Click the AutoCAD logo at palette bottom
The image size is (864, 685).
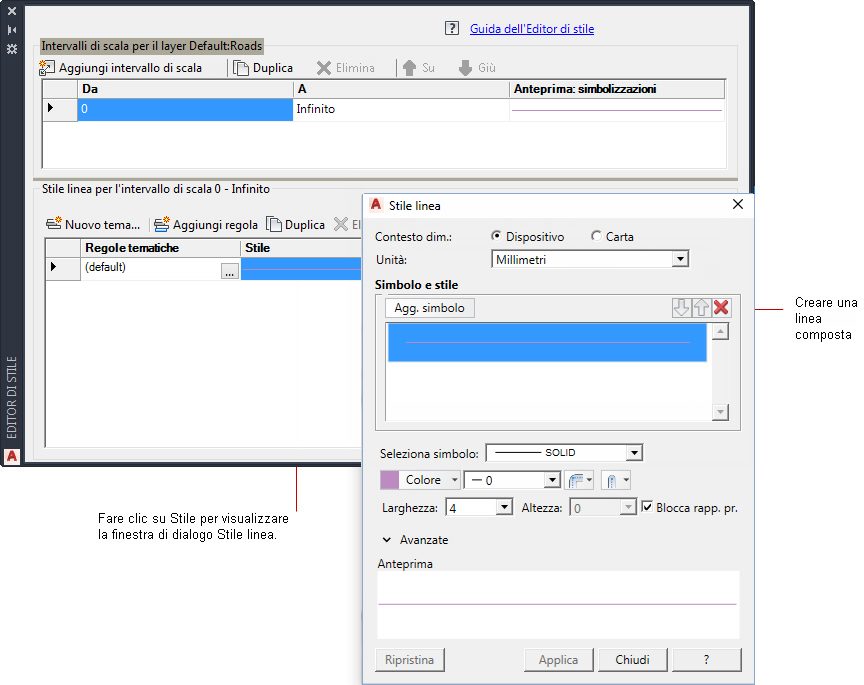[12, 456]
